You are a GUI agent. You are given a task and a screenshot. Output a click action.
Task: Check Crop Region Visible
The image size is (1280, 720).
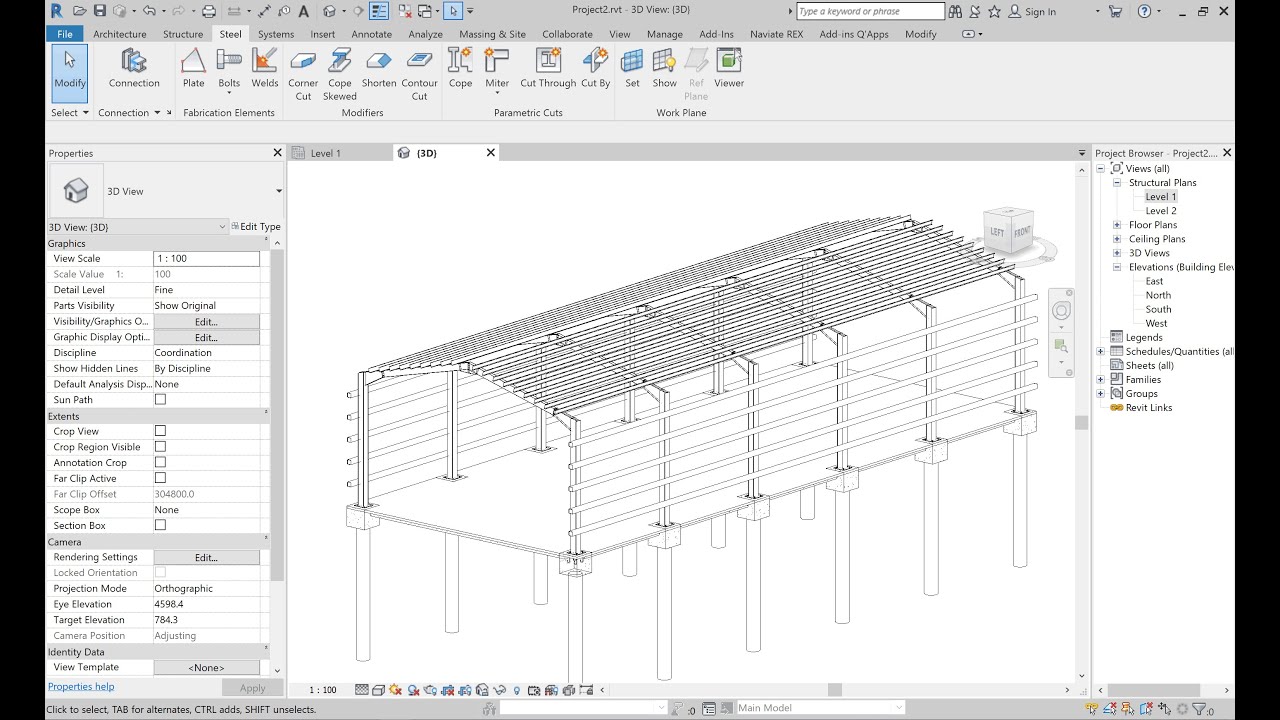click(160, 447)
